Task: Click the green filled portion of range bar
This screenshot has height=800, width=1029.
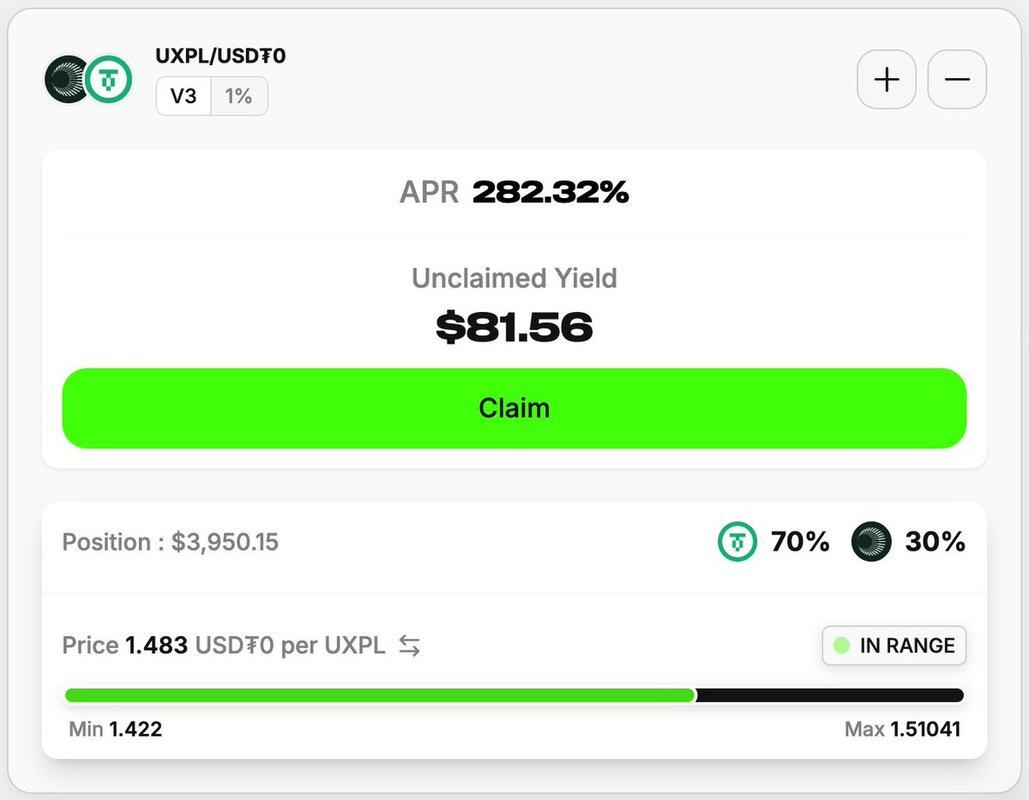Action: tap(380, 695)
